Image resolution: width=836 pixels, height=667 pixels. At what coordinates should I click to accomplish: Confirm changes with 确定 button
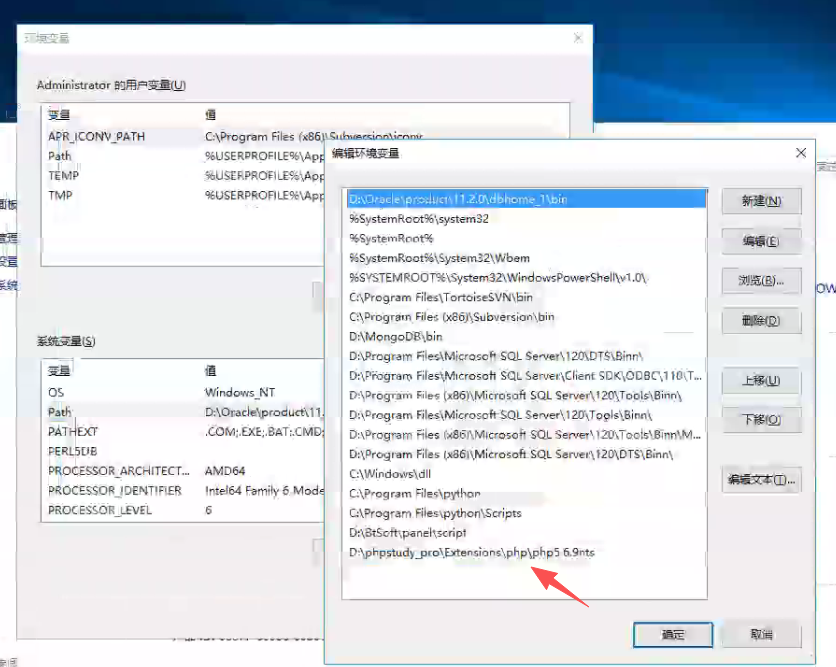pos(673,634)
